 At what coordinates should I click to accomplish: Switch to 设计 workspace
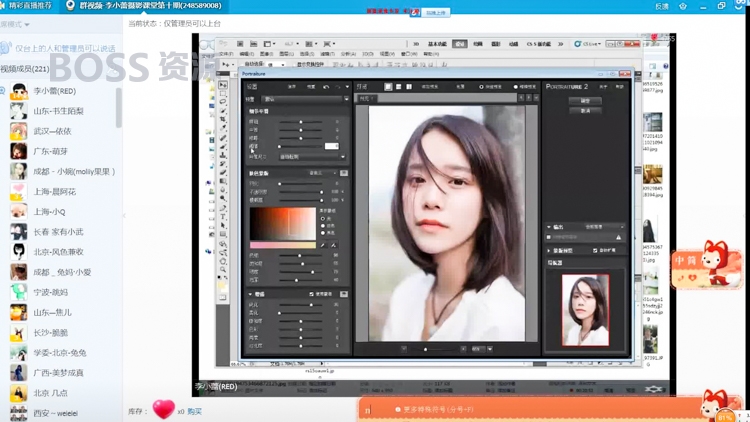tap(460, 44)
